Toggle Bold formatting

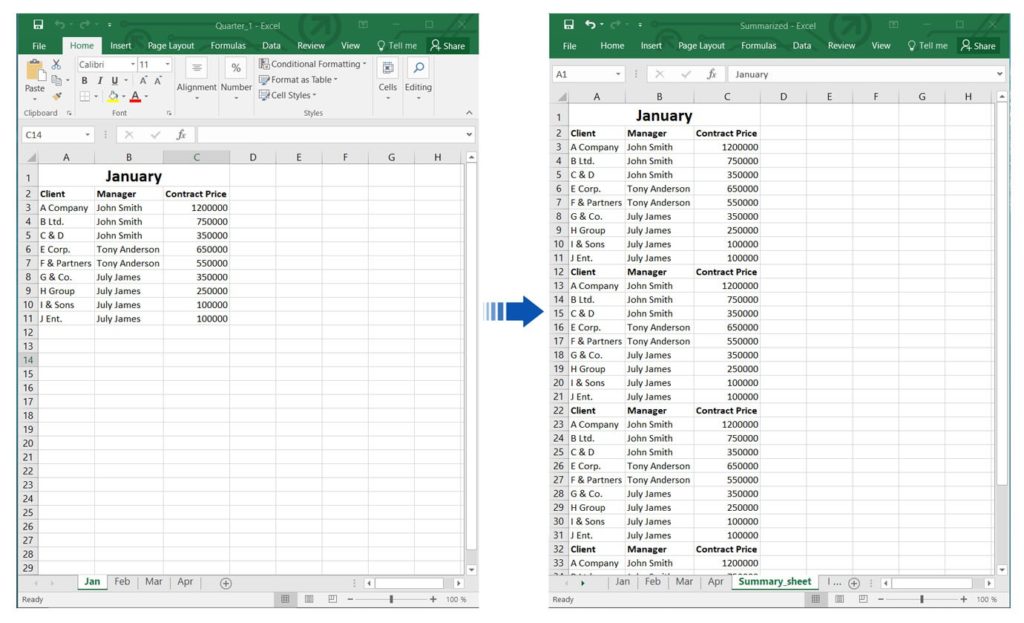(x=84, y=80)
